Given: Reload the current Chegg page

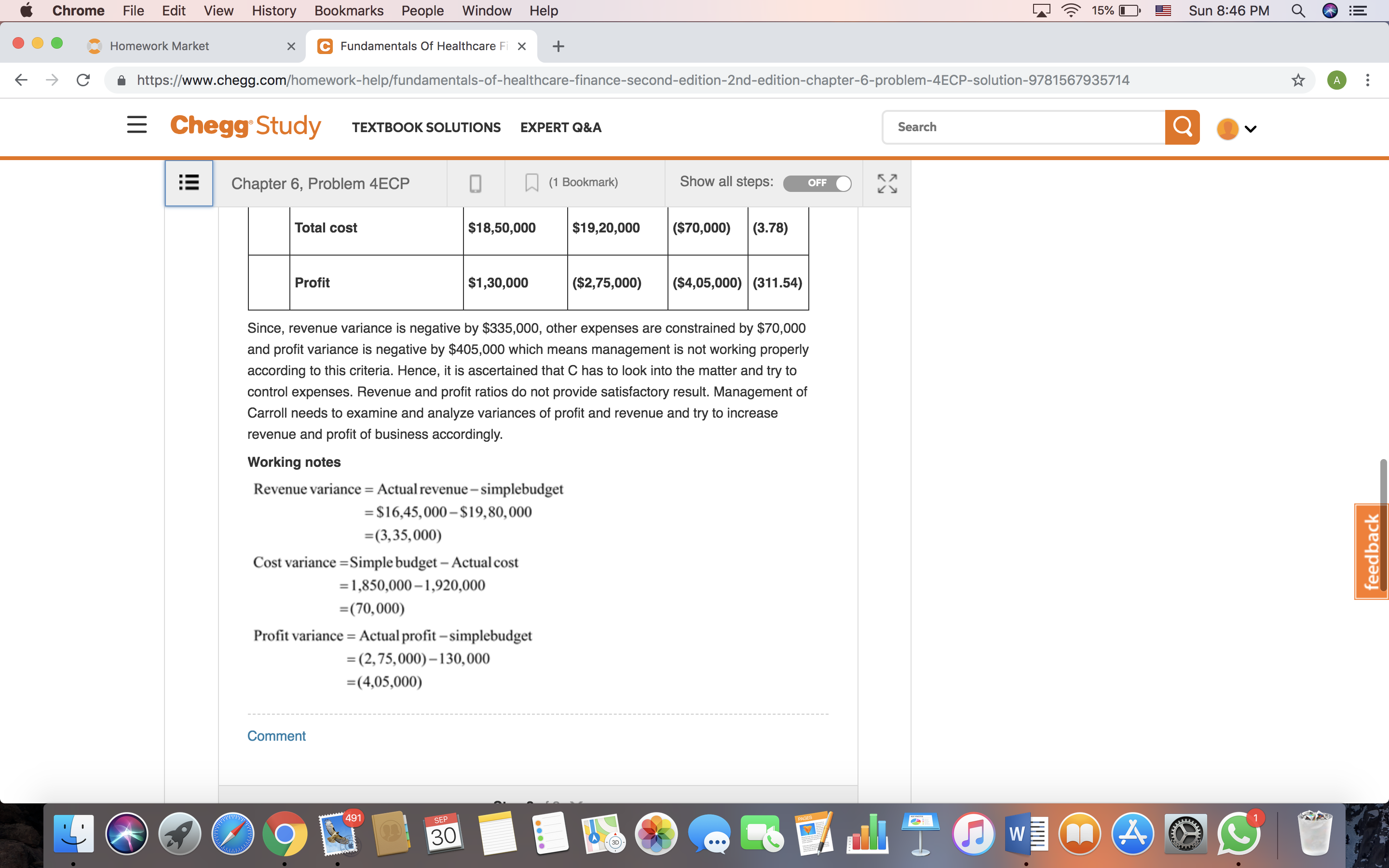Looking at the screenshot, I should pyautogui.click(x=83, y=80).
